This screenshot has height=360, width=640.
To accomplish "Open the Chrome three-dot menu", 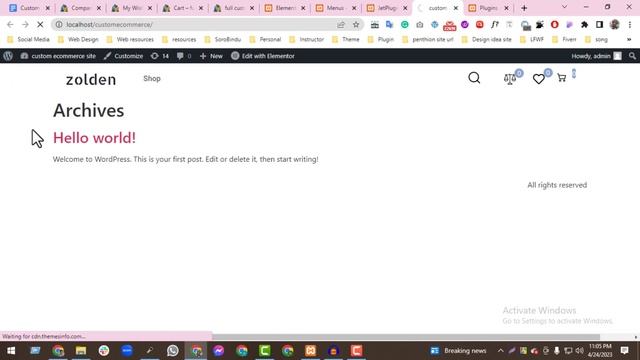I will coord(630,24).
